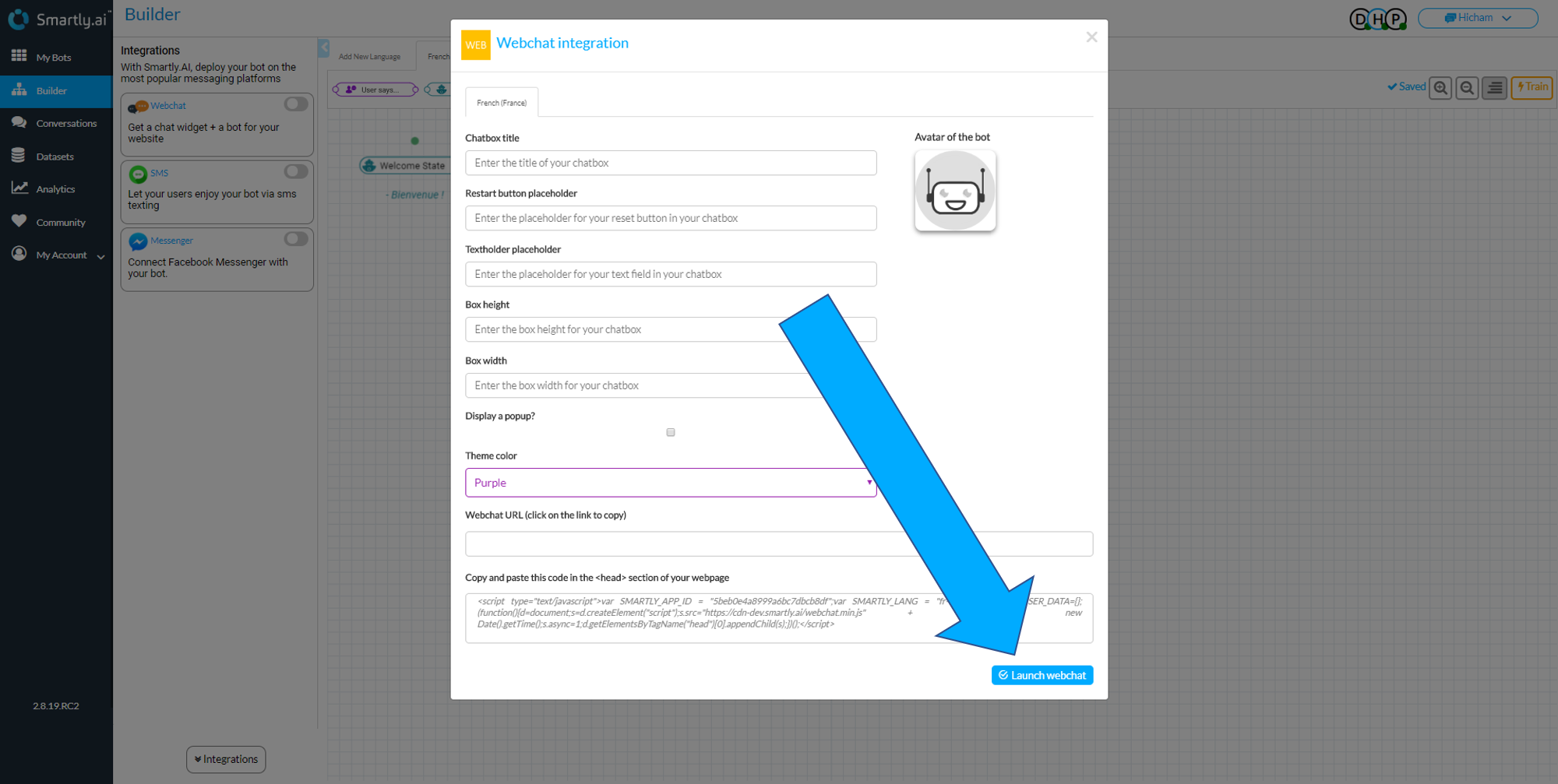This screenshot has width=1558, height=784.
Task: Toggle the Integrations button at bottom
Action: pyautogui.click(x=226, y=759)
